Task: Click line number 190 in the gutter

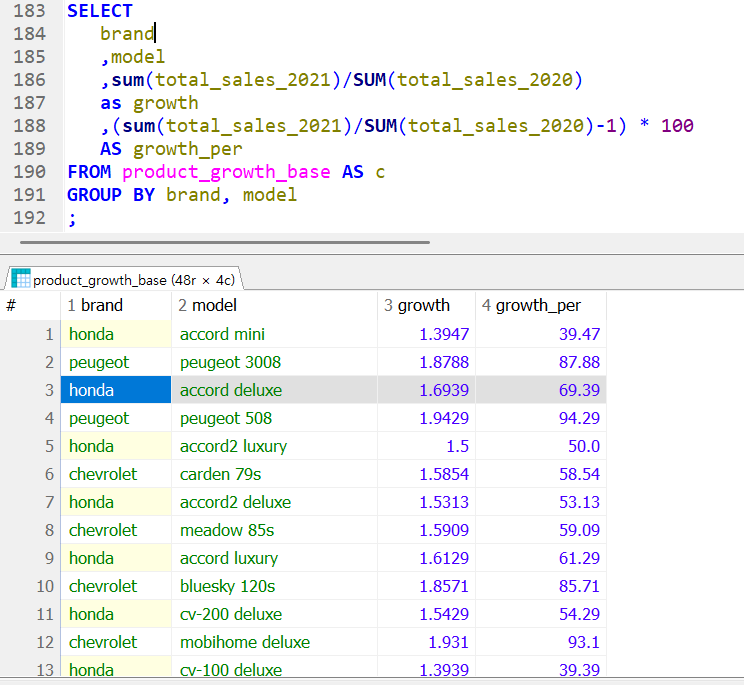Action: 29,172
